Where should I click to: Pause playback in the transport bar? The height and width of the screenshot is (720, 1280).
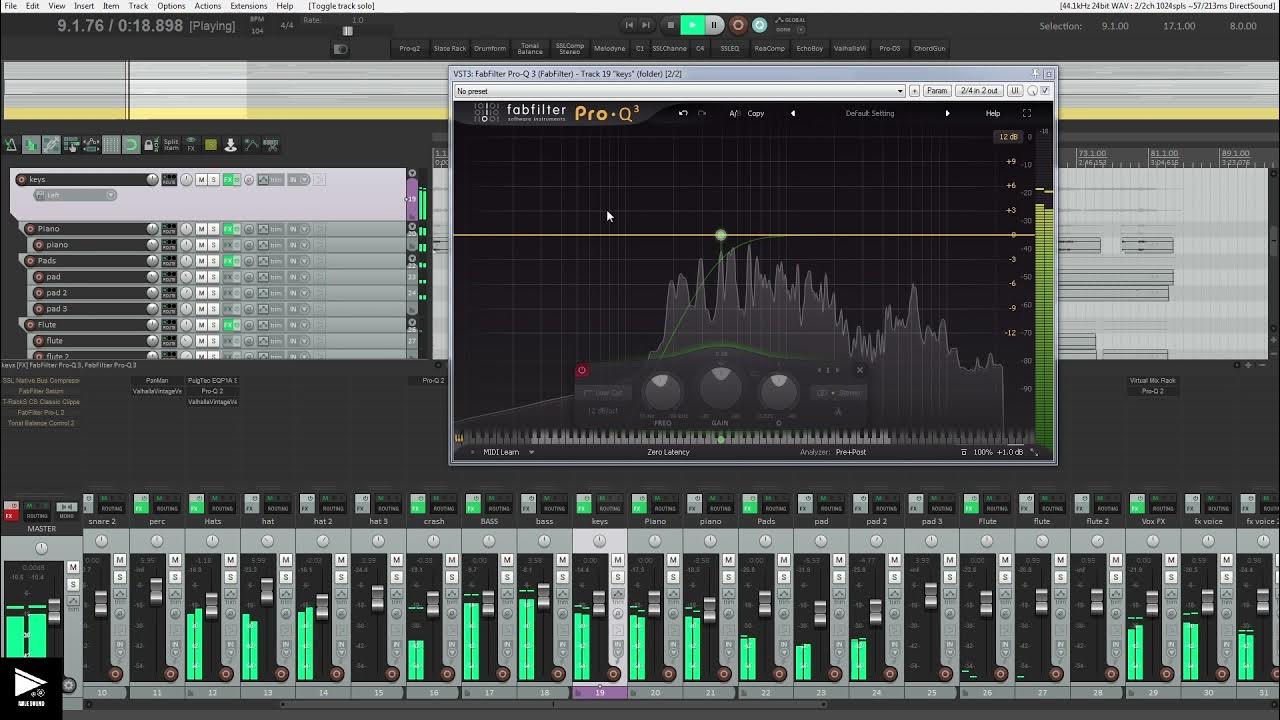pos(714,25)
